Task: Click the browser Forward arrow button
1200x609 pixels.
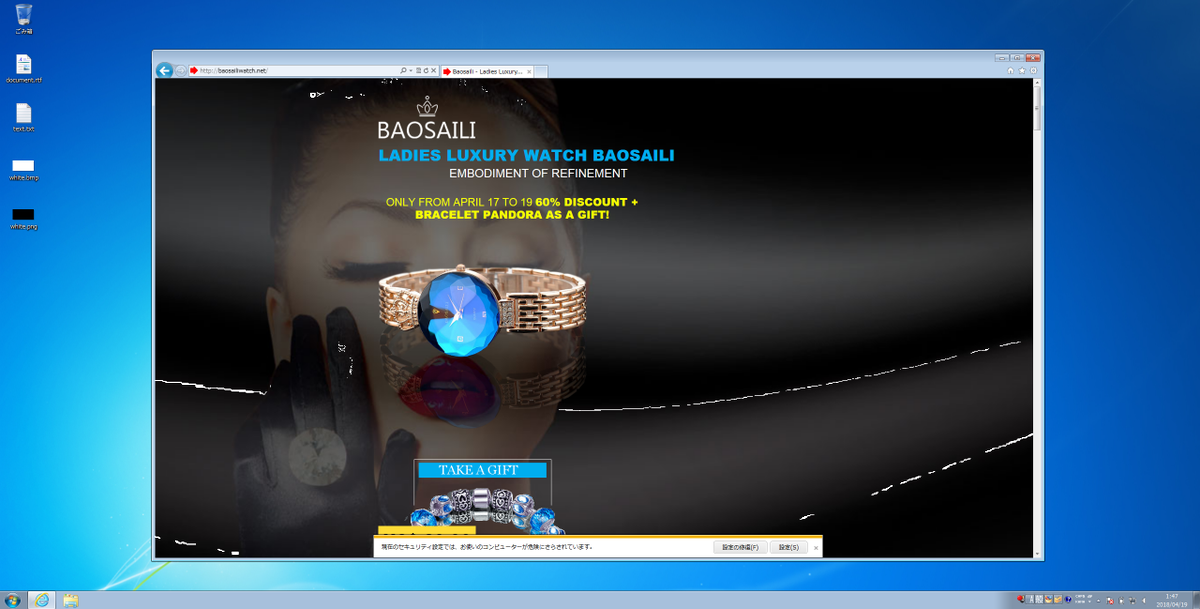Action: coord(180,71)
